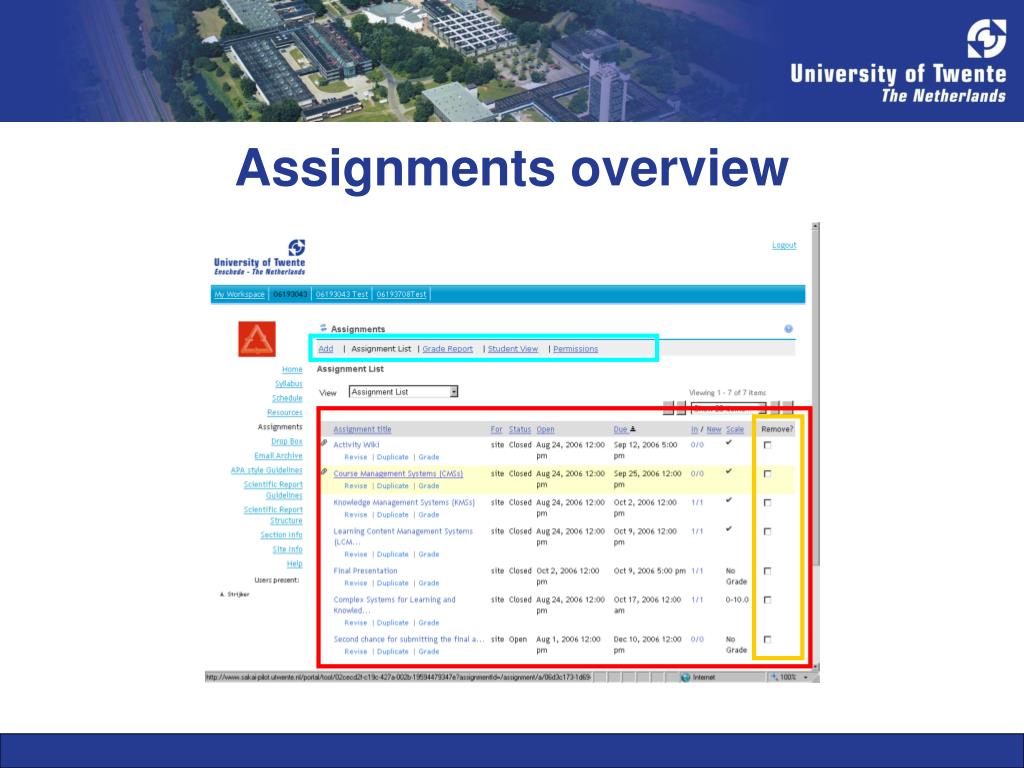Open the Course Management Systems (CMSs) assignment
The width and height of the screenshot is (1024, 768).
[398, 473]
